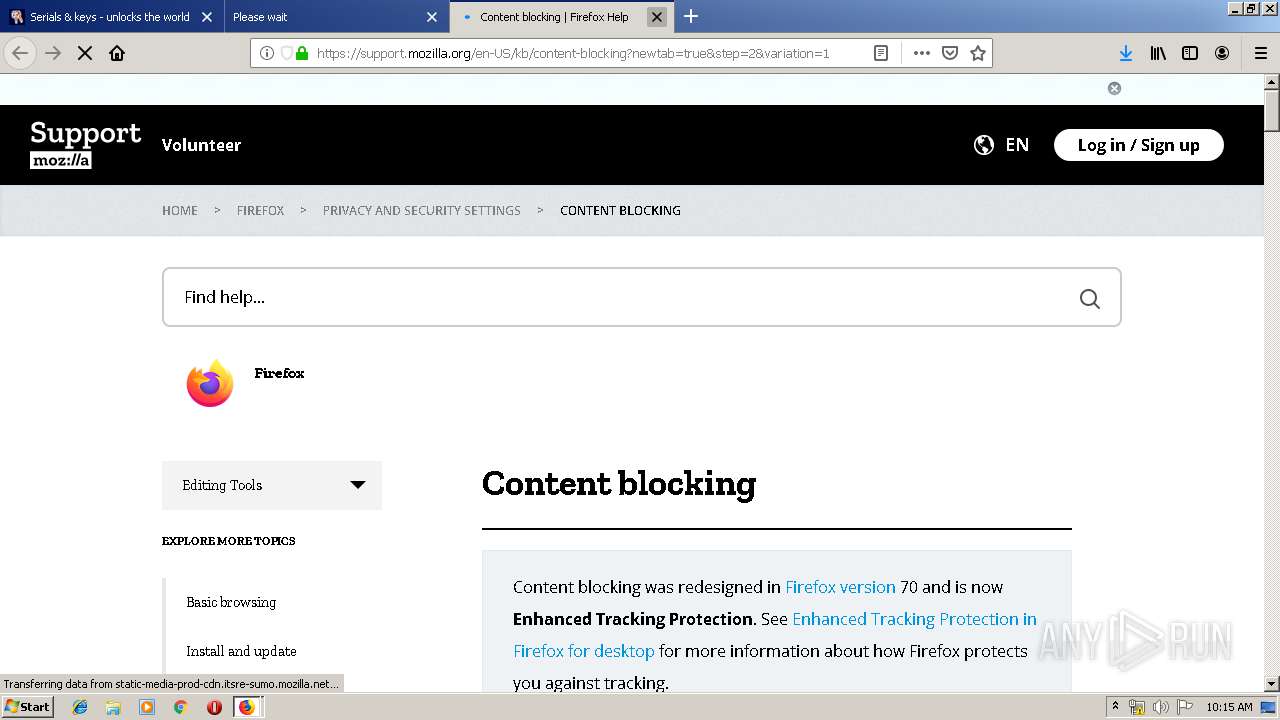
Task: Click the page scroll-up arrow
Action: tap(1272, 81)
